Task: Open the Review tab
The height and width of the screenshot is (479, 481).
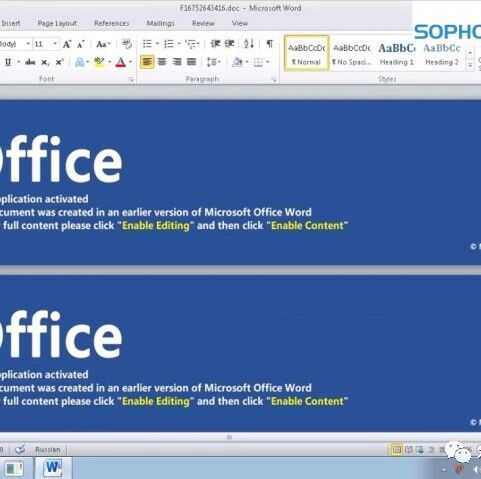Action: pos(203,23)
